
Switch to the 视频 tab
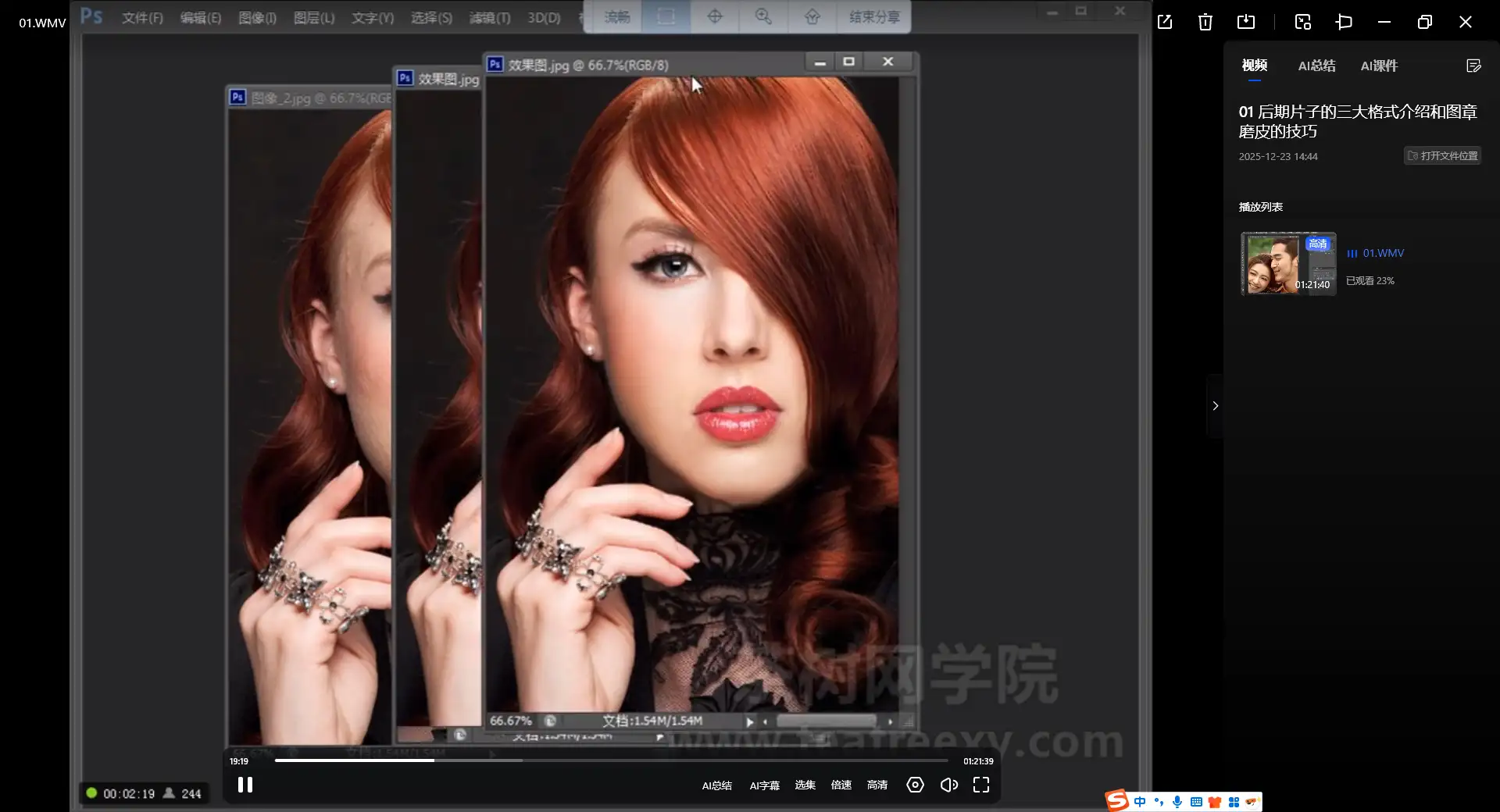click(1255, 66)
